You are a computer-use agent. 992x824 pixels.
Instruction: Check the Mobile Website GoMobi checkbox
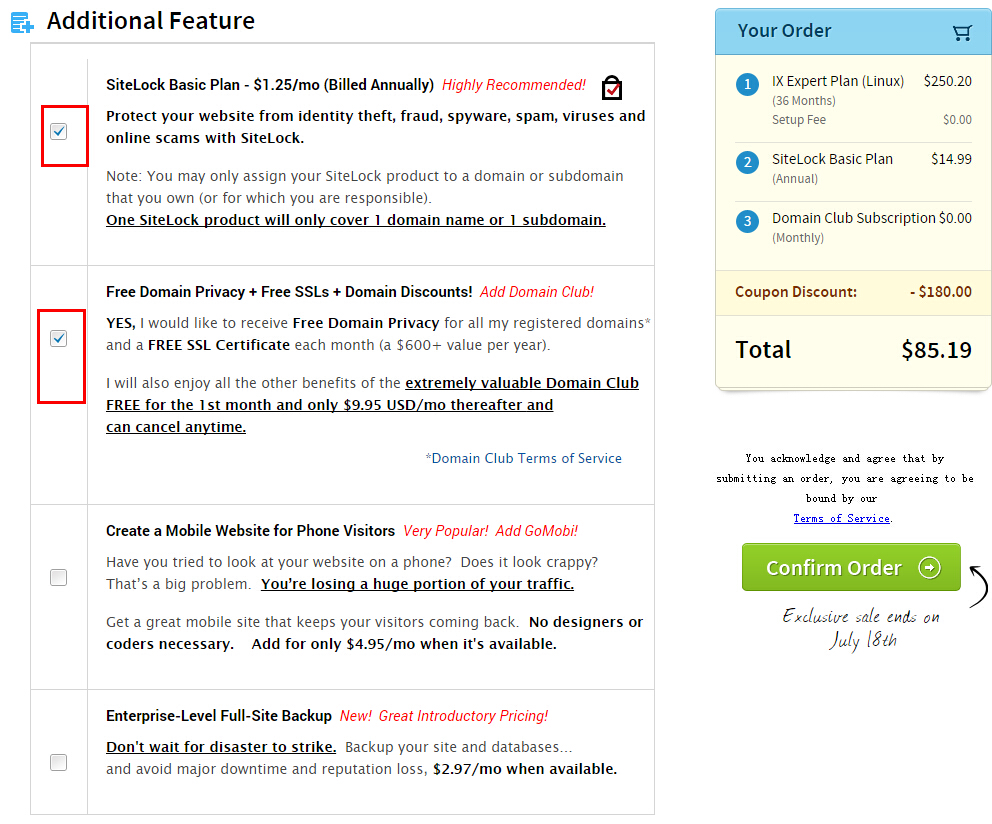click(x=58, y=577)
